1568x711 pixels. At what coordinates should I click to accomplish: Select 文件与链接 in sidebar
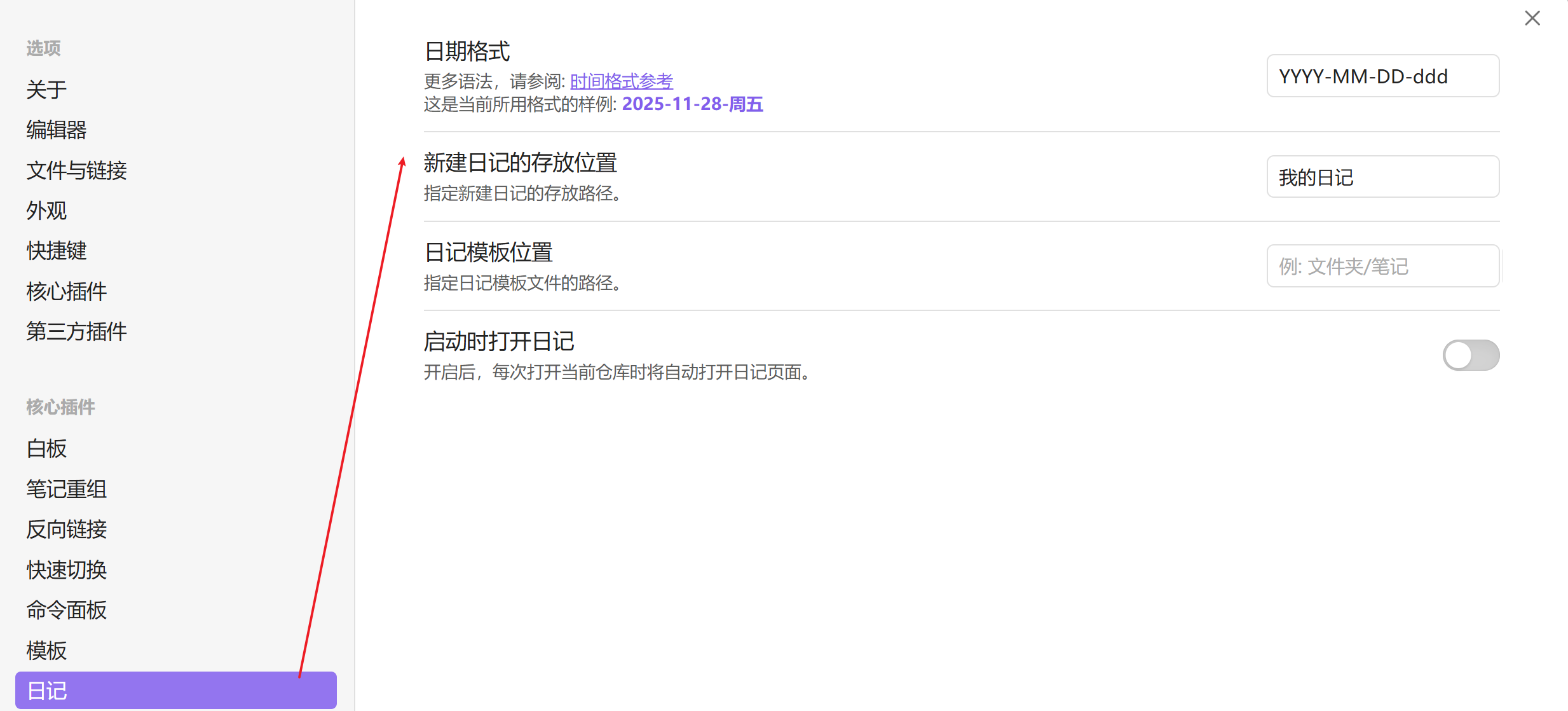click(x=76, y=170)
